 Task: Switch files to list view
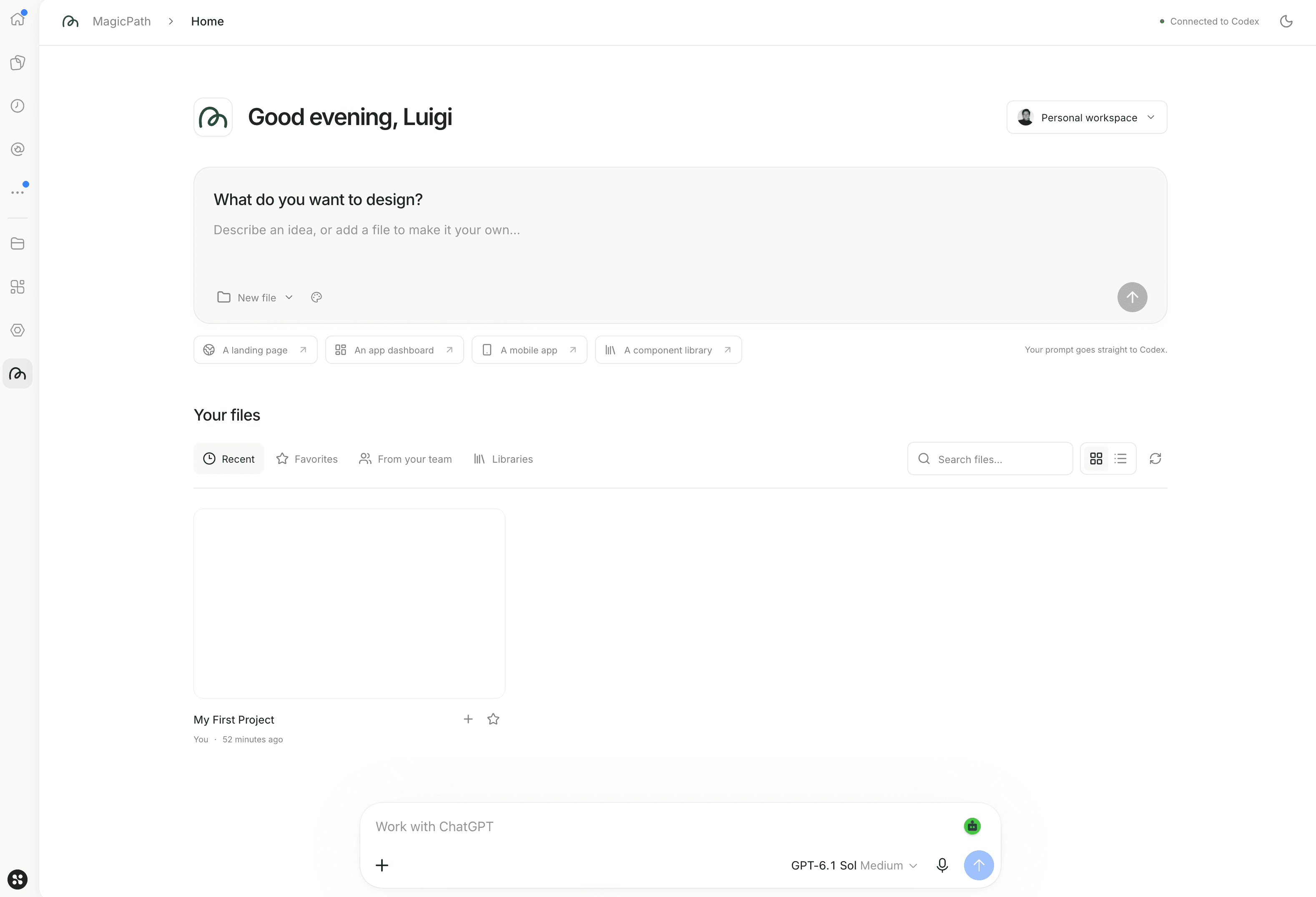point(1120,459)
